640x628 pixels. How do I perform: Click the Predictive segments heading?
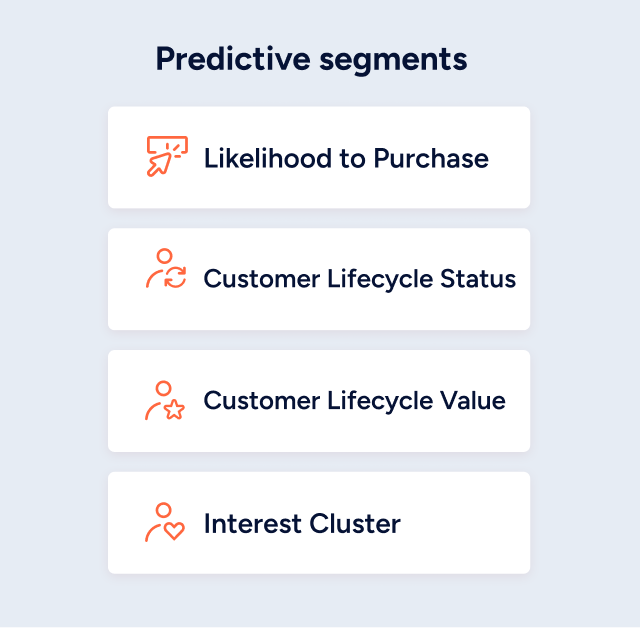click(311, 59)
